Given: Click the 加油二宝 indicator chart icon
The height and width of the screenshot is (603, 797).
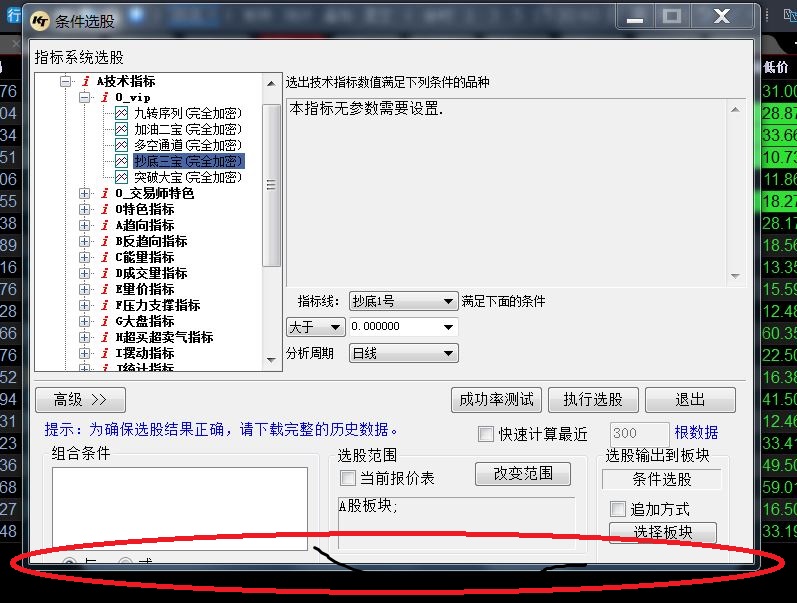Looking at the screenshot, I should pos(121,129).
